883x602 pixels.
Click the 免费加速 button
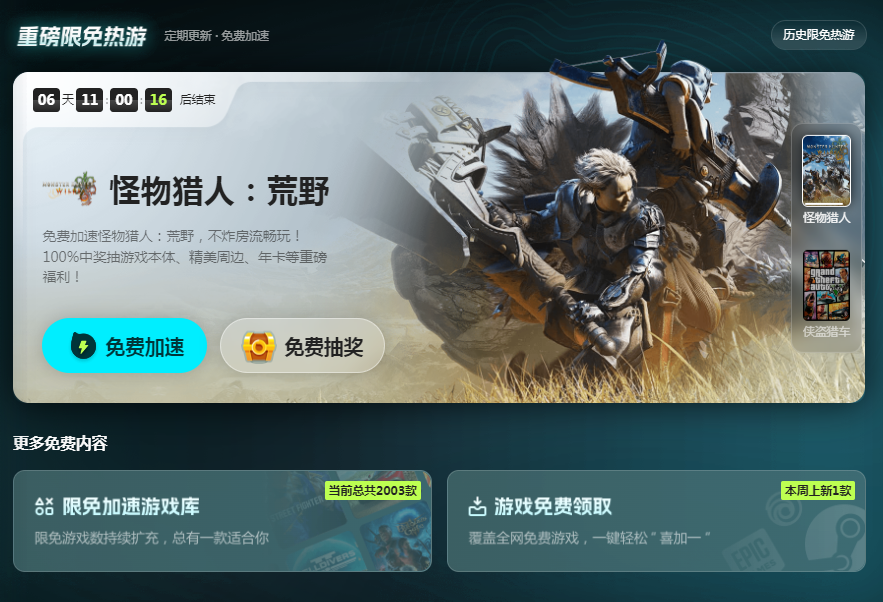124,346
